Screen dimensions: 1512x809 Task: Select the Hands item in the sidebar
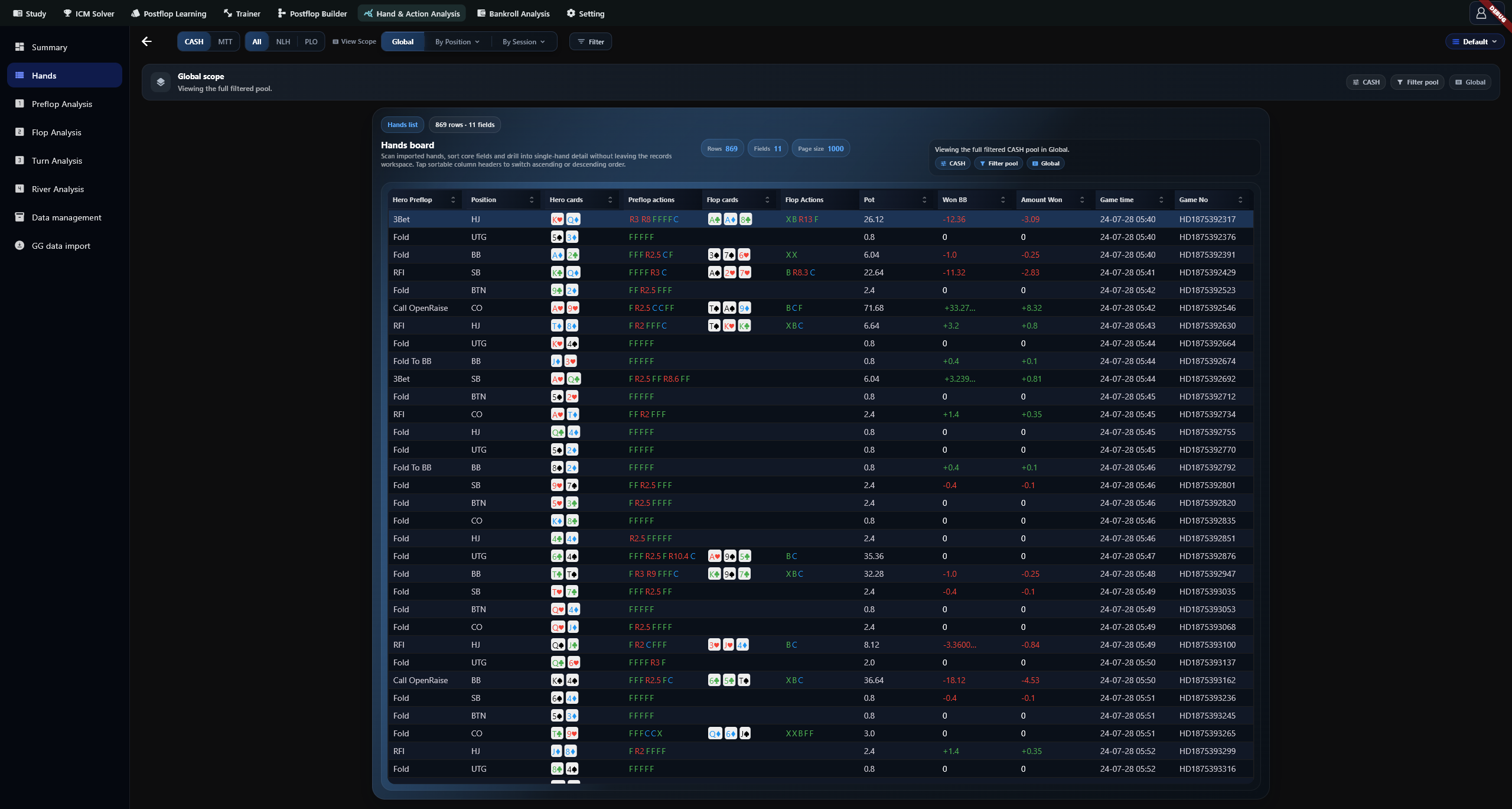coord(64,76)
